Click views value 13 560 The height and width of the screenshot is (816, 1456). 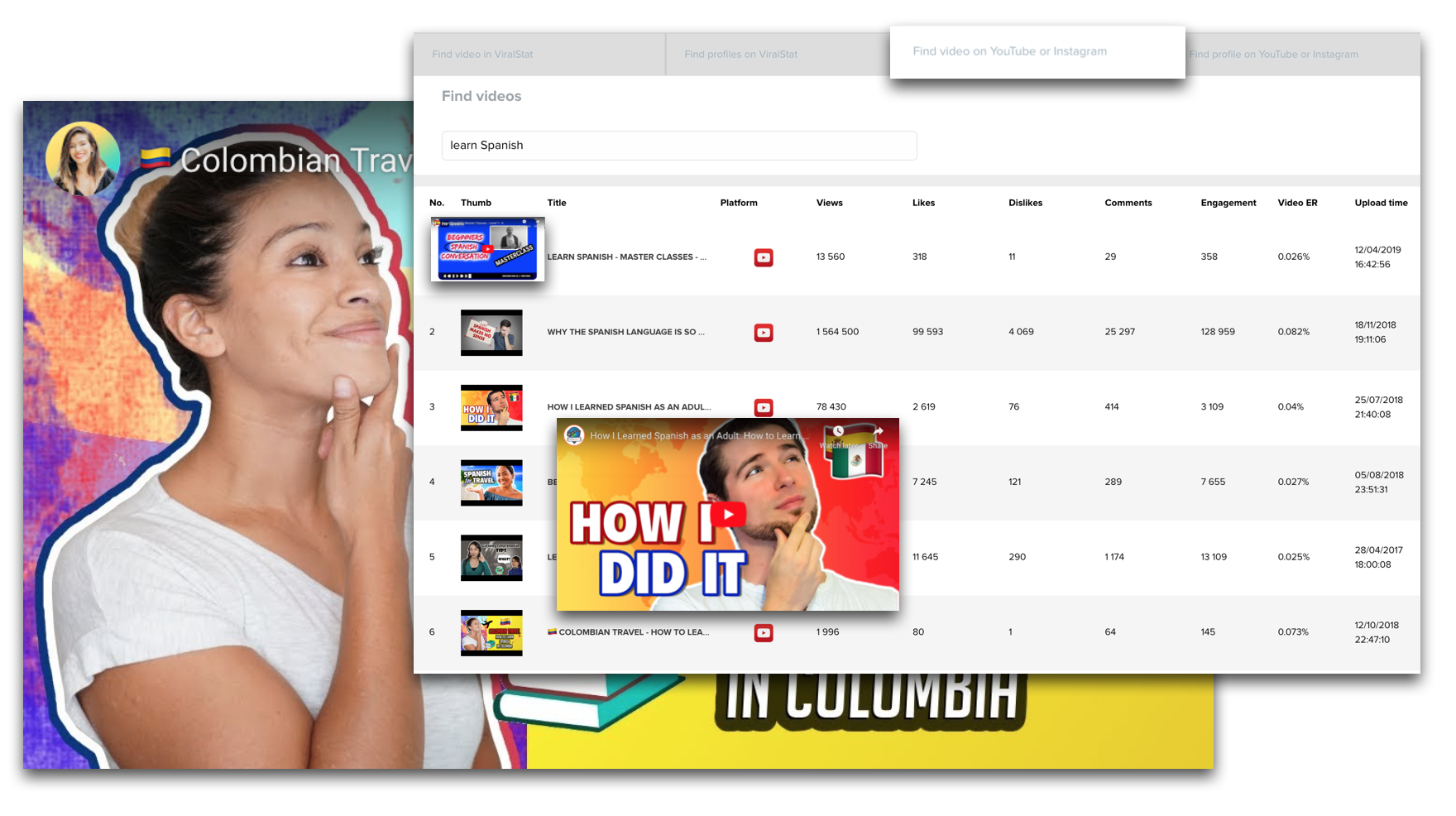click(831, 257)
